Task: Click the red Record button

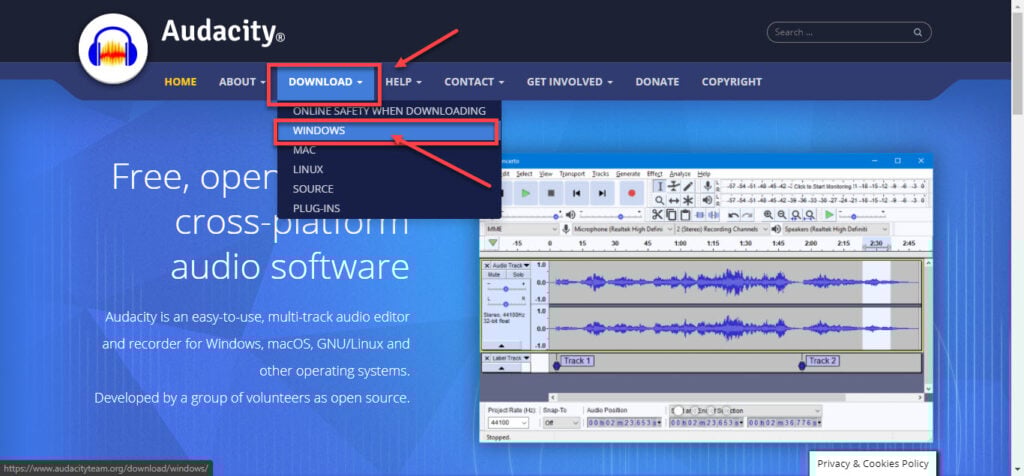Action: (632, 193)
